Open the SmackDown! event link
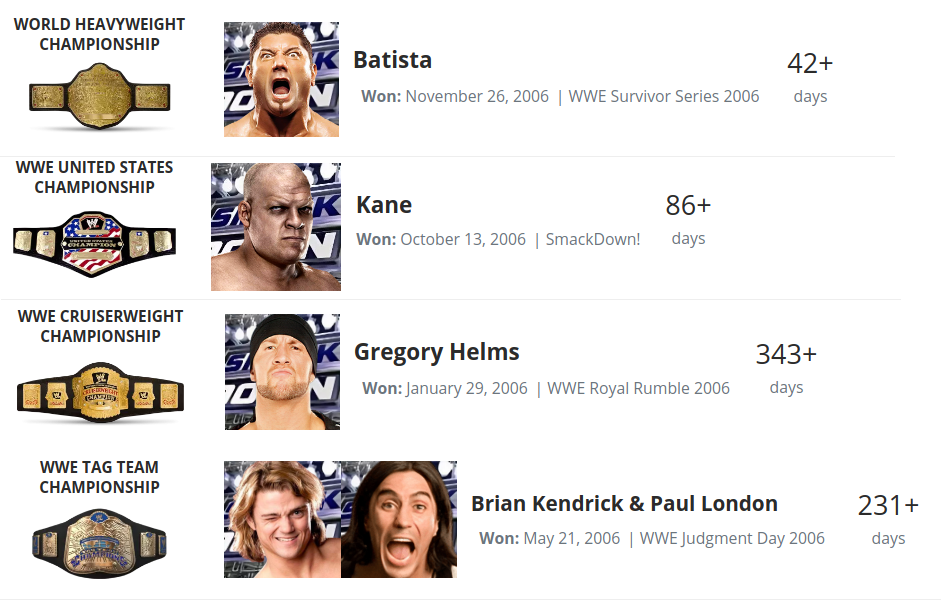 (x=593, y=239)
